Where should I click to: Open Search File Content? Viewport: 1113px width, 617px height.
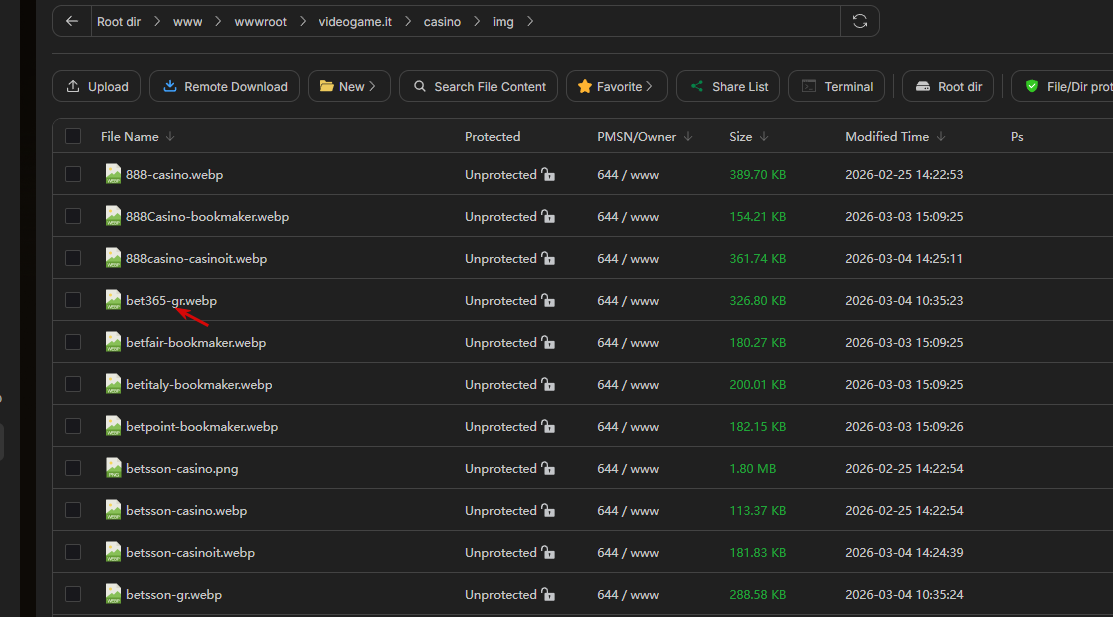pyautogui.click(x=478, y=87)
